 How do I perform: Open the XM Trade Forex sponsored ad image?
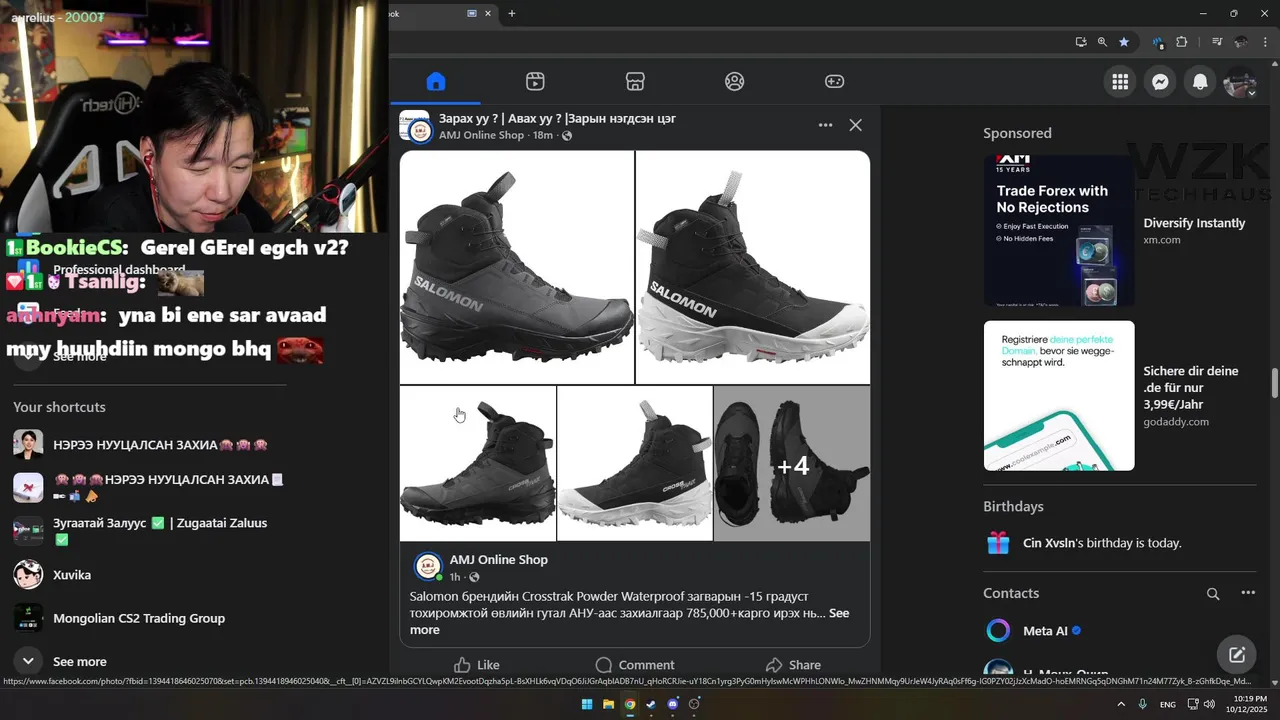tap(1059, 231)
